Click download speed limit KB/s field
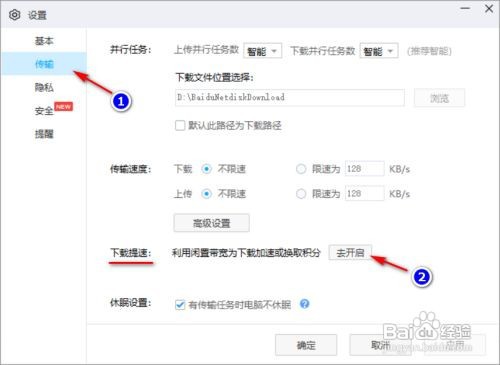Viewport: 500px width, 365px height. click(364, 169)
